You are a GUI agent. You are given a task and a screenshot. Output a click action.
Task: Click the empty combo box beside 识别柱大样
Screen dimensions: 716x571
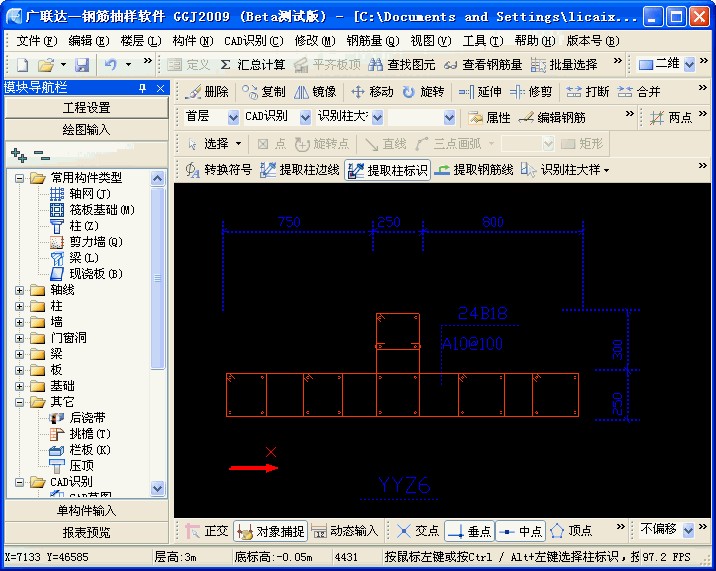pyautogui.click(x=421, y=118)
